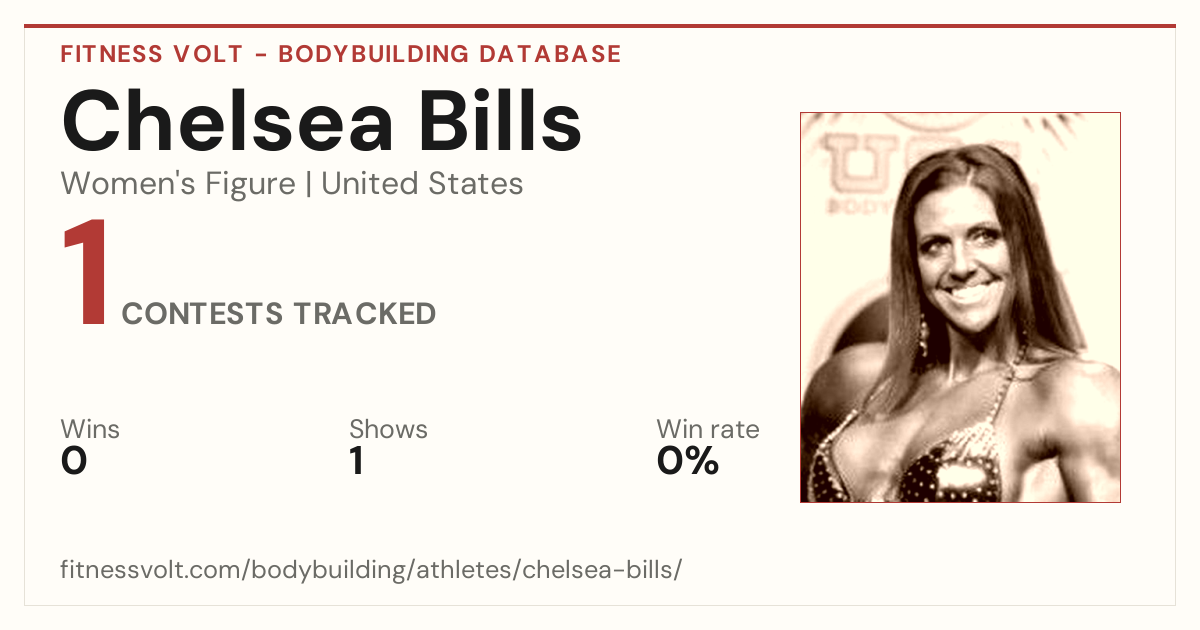This screenshot has width=1200, height=630.
Task: Click the United States country text
Action: [422, 184]
